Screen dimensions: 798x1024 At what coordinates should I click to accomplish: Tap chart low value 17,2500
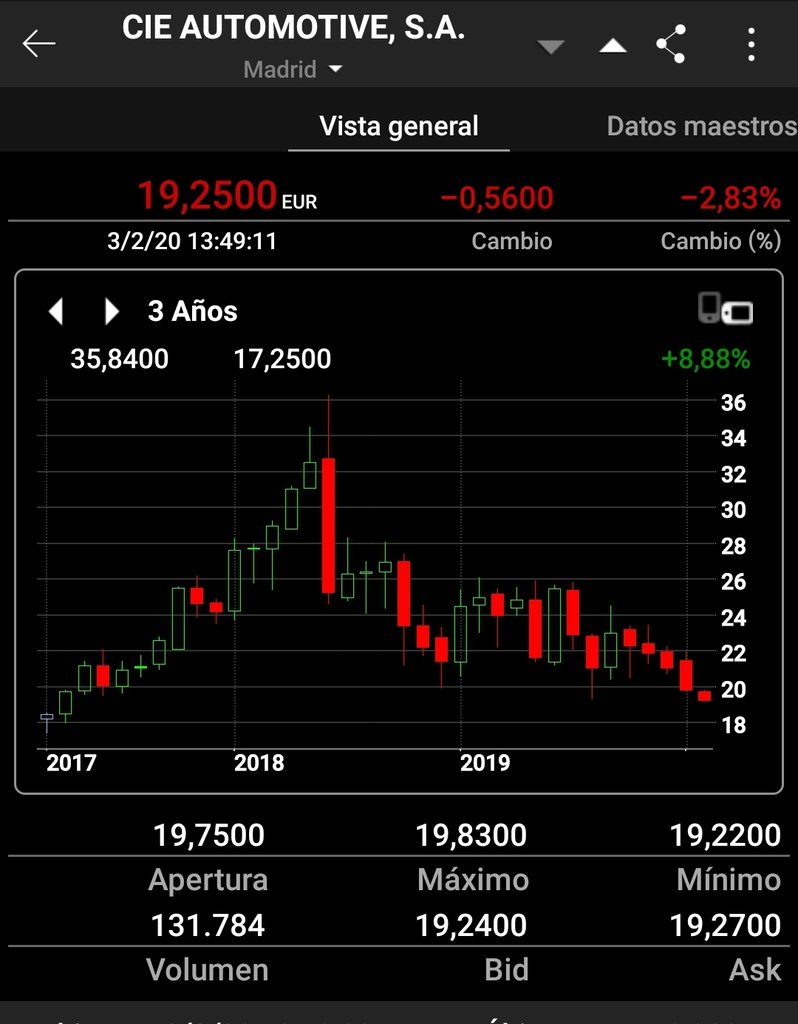282,359
